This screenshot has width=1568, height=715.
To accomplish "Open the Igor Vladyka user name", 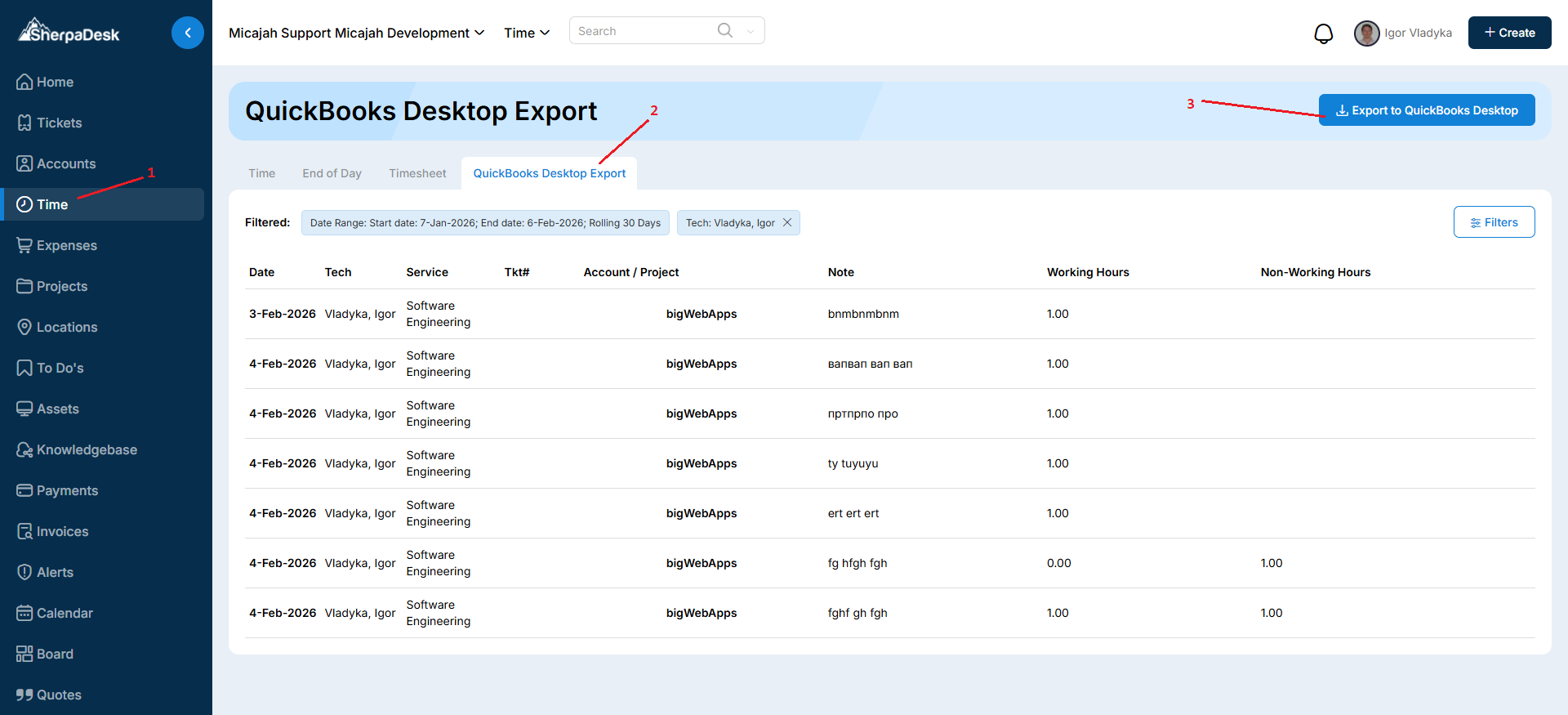I will (x=1419, y=33).
